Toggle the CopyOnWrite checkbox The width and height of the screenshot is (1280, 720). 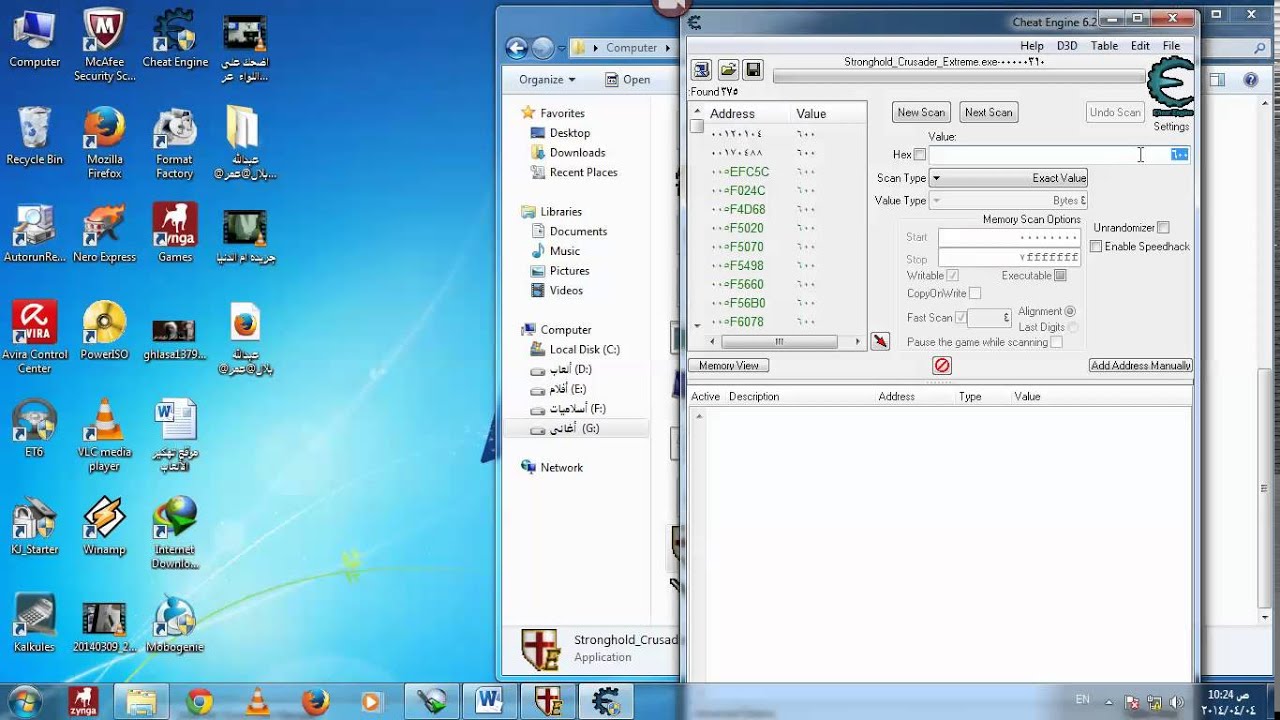975,293
